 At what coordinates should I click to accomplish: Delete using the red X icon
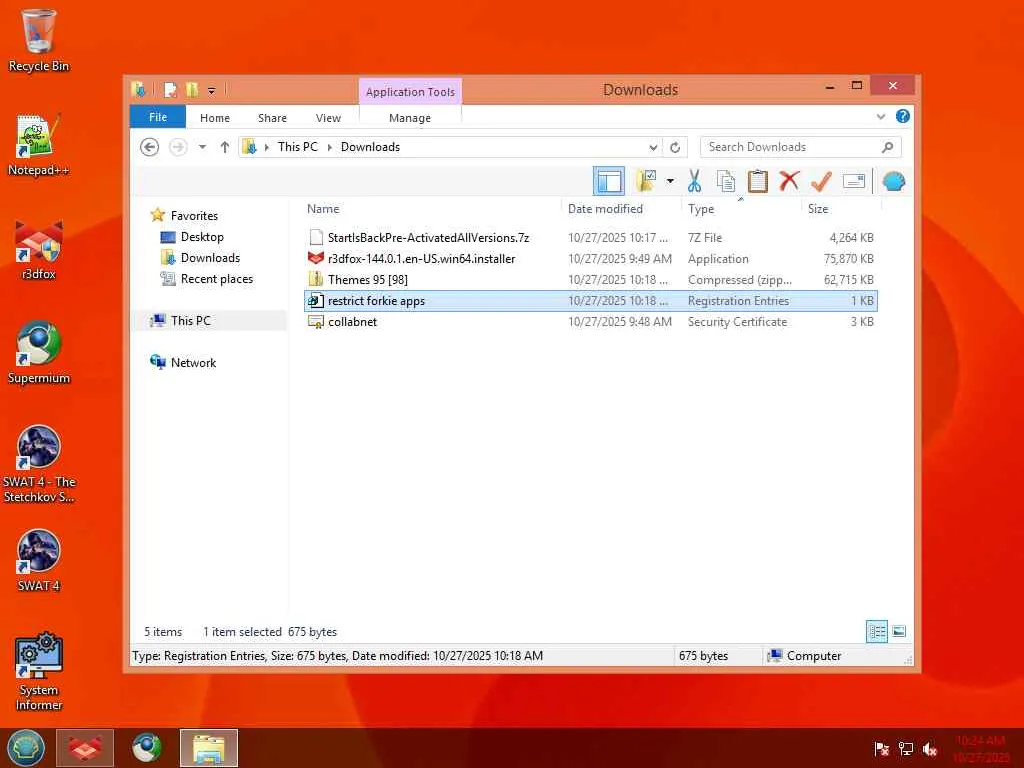tap(790, 181)
